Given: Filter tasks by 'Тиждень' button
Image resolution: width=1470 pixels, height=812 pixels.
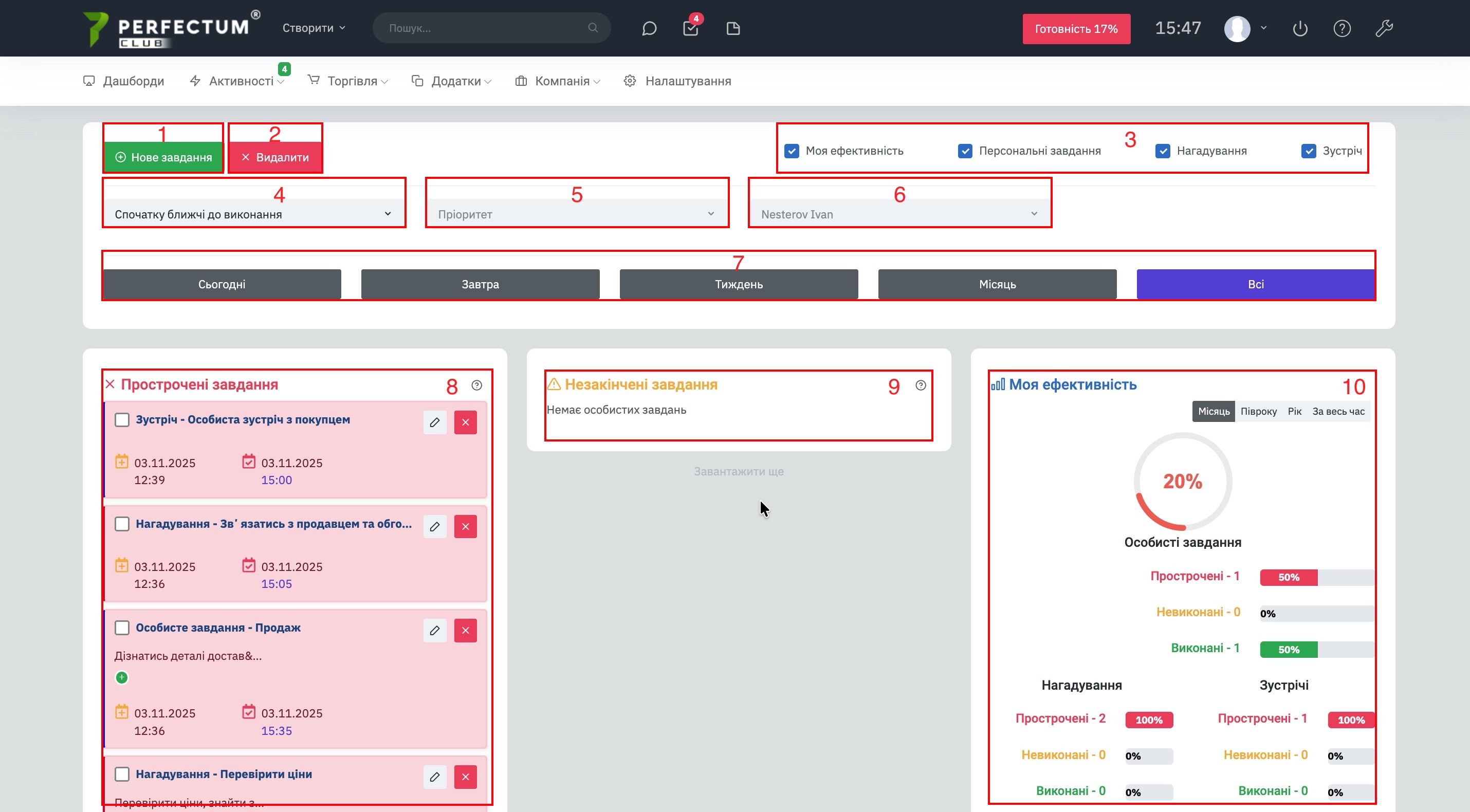Looking at the screenshot, I should 739,284.
